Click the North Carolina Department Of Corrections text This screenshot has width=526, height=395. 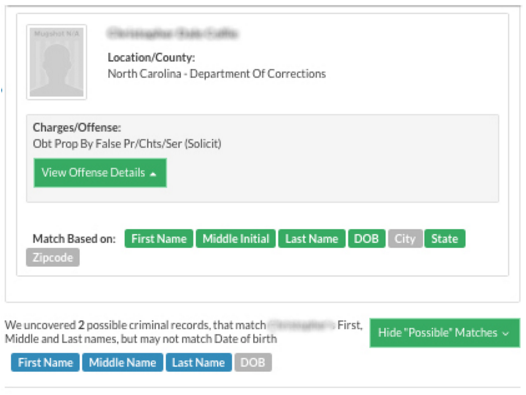[217, 73]
